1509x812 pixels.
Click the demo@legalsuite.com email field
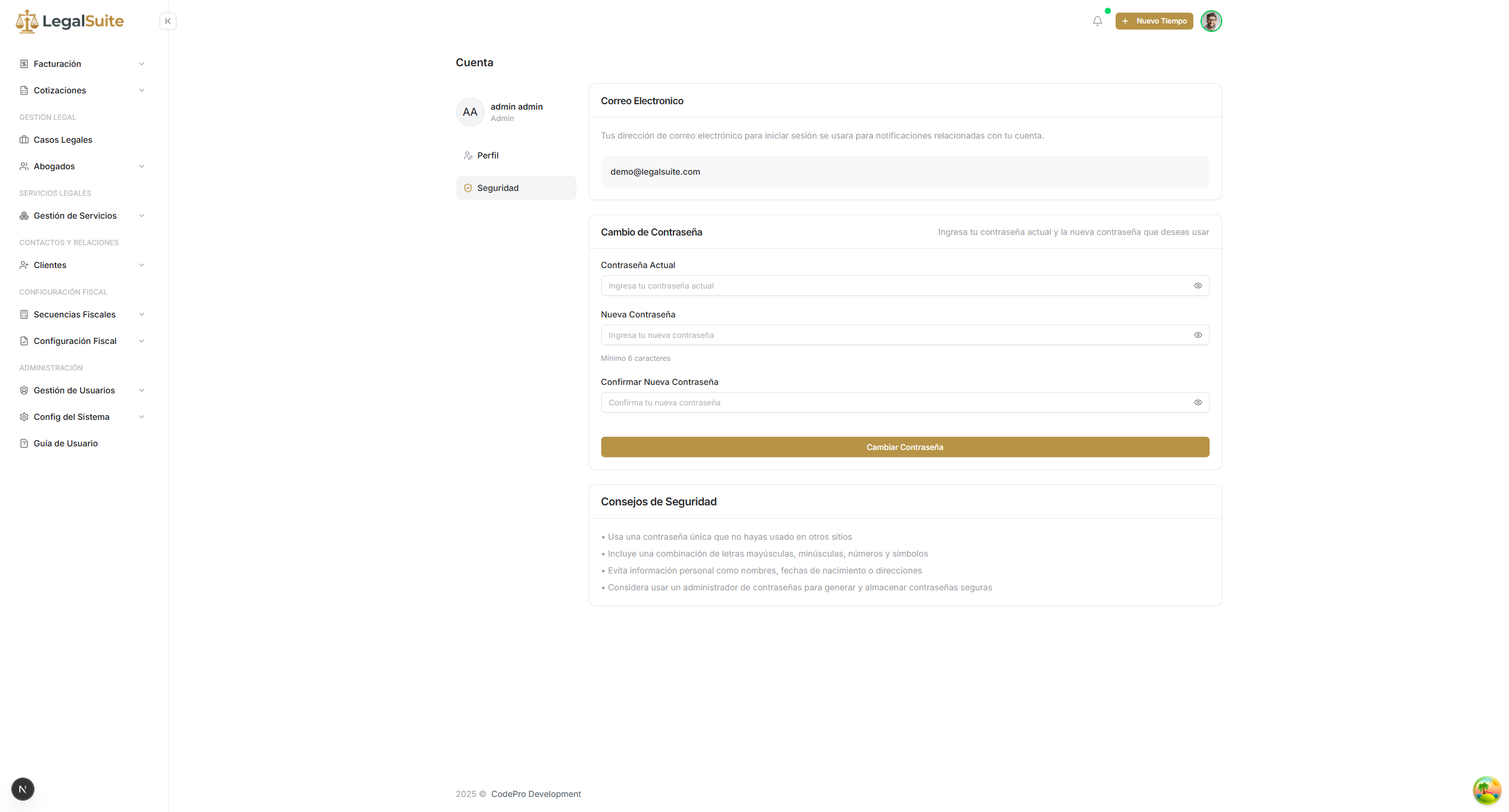pos(904,172)
